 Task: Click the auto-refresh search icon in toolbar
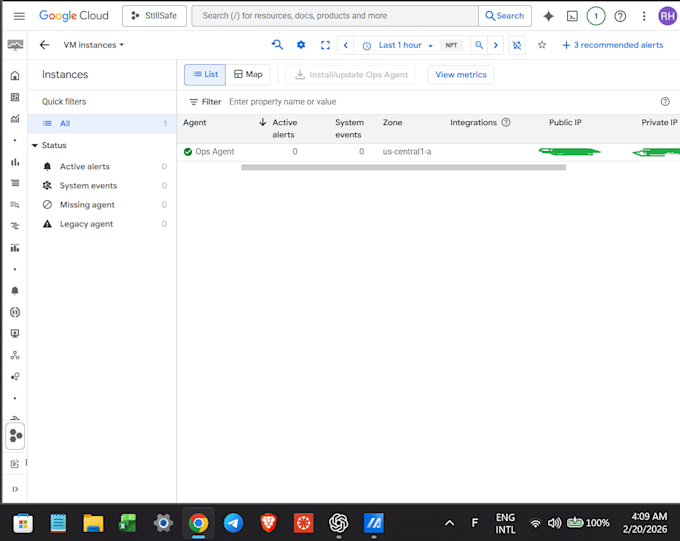coord(277,45)
